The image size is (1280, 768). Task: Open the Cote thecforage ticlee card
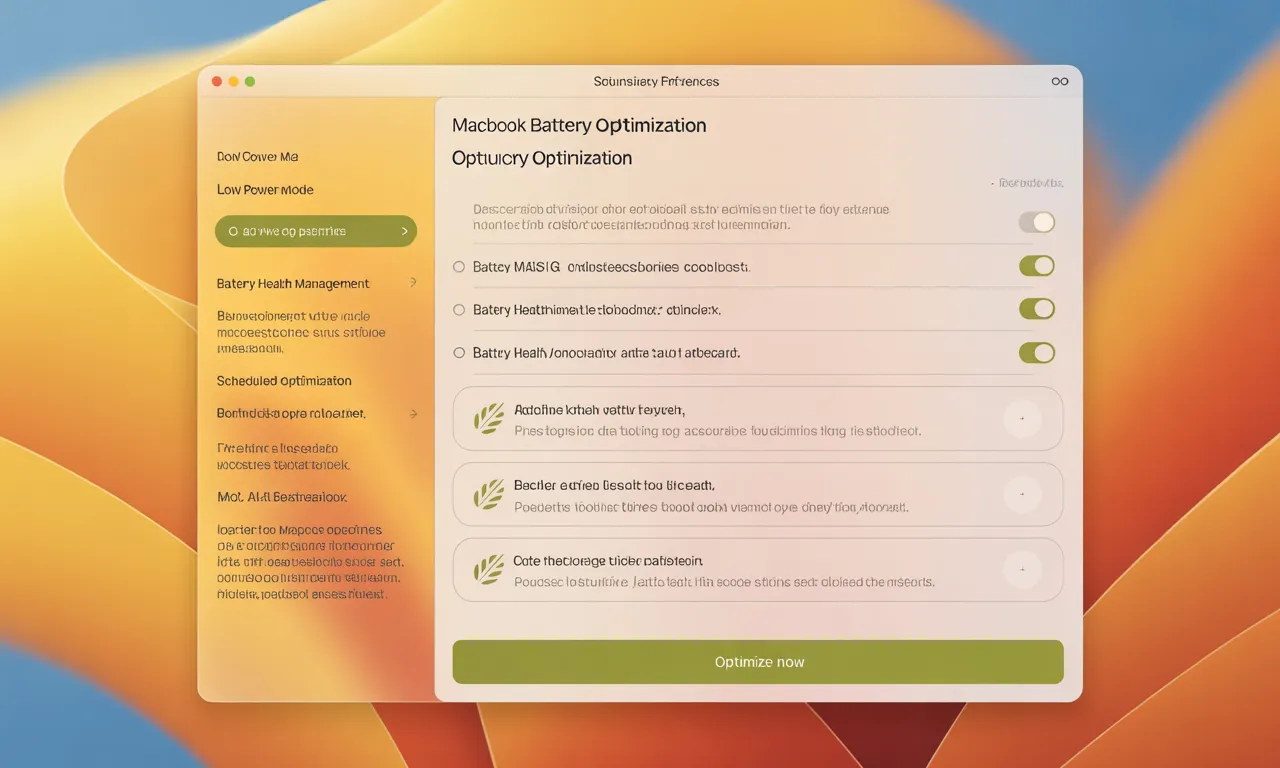758,570
